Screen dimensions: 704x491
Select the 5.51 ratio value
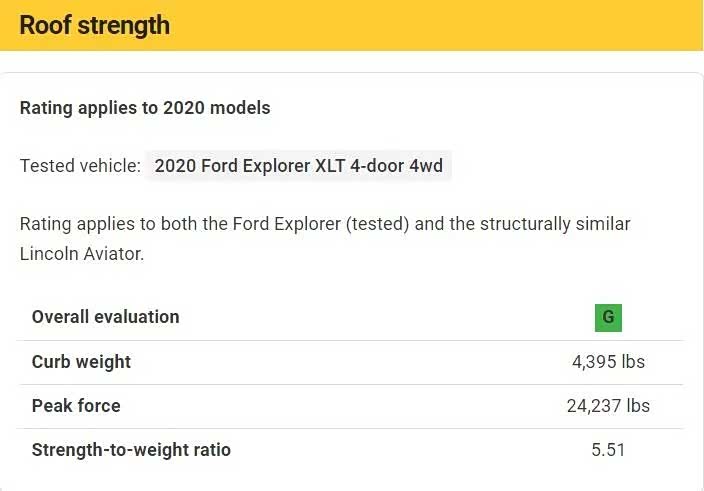(608, 450)
